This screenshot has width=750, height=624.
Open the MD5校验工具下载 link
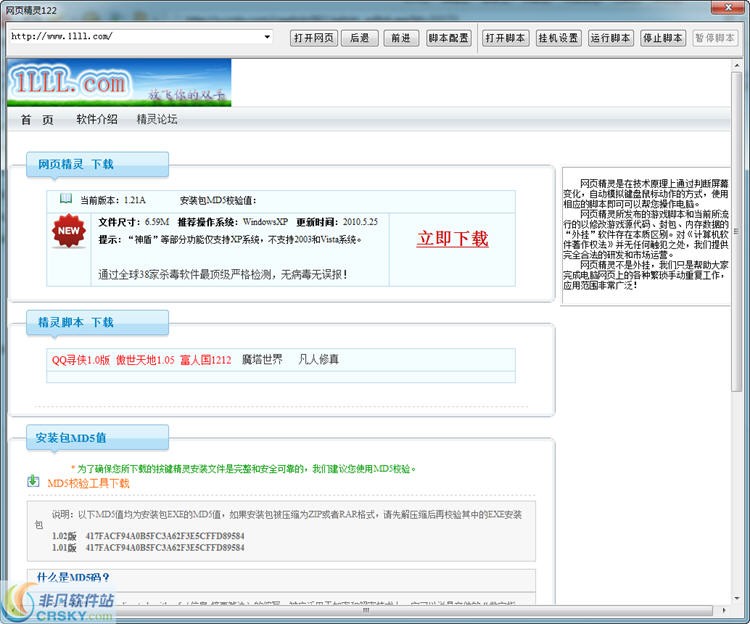point(88,483)
